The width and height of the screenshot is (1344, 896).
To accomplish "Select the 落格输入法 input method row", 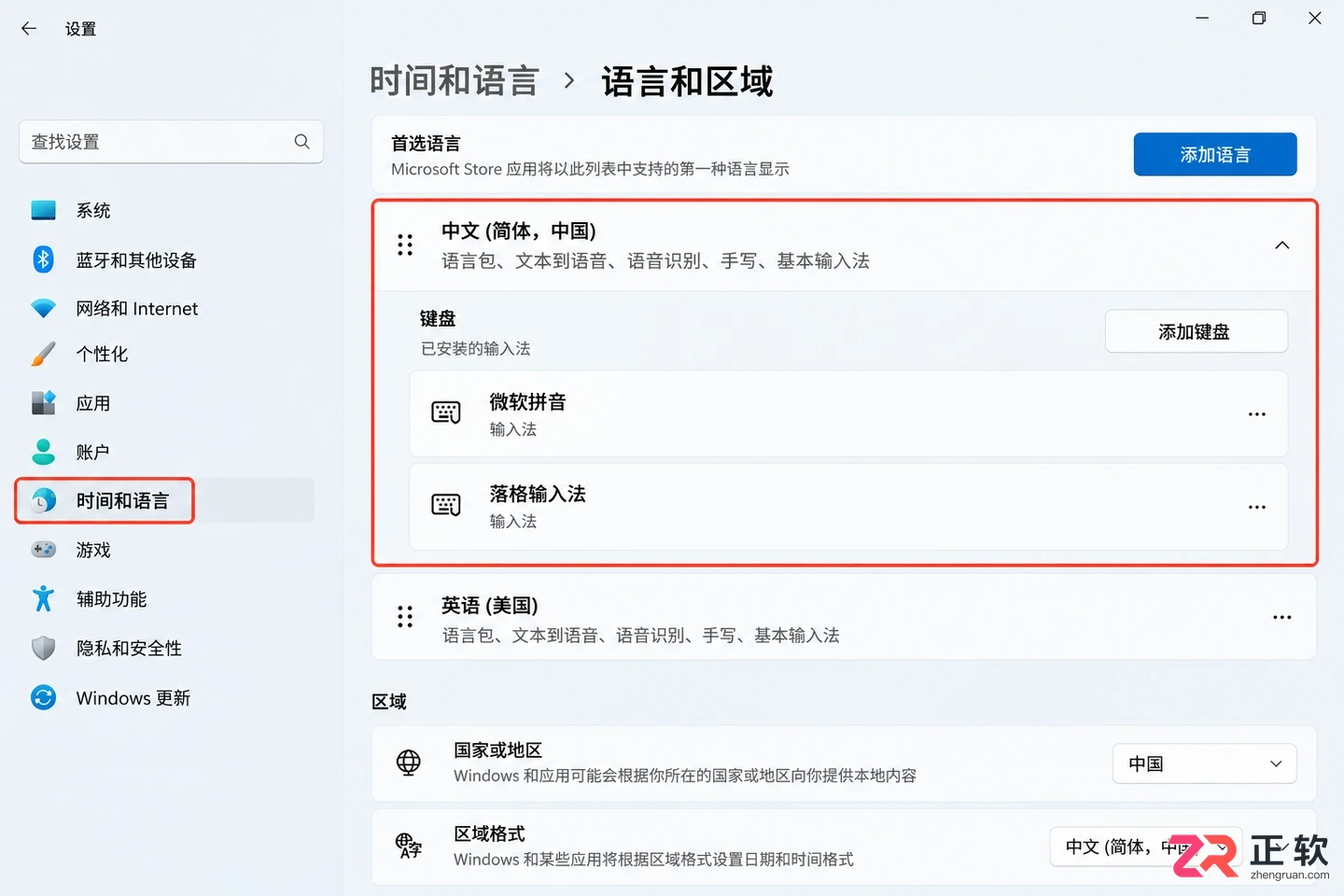I will tap(848, 507).
